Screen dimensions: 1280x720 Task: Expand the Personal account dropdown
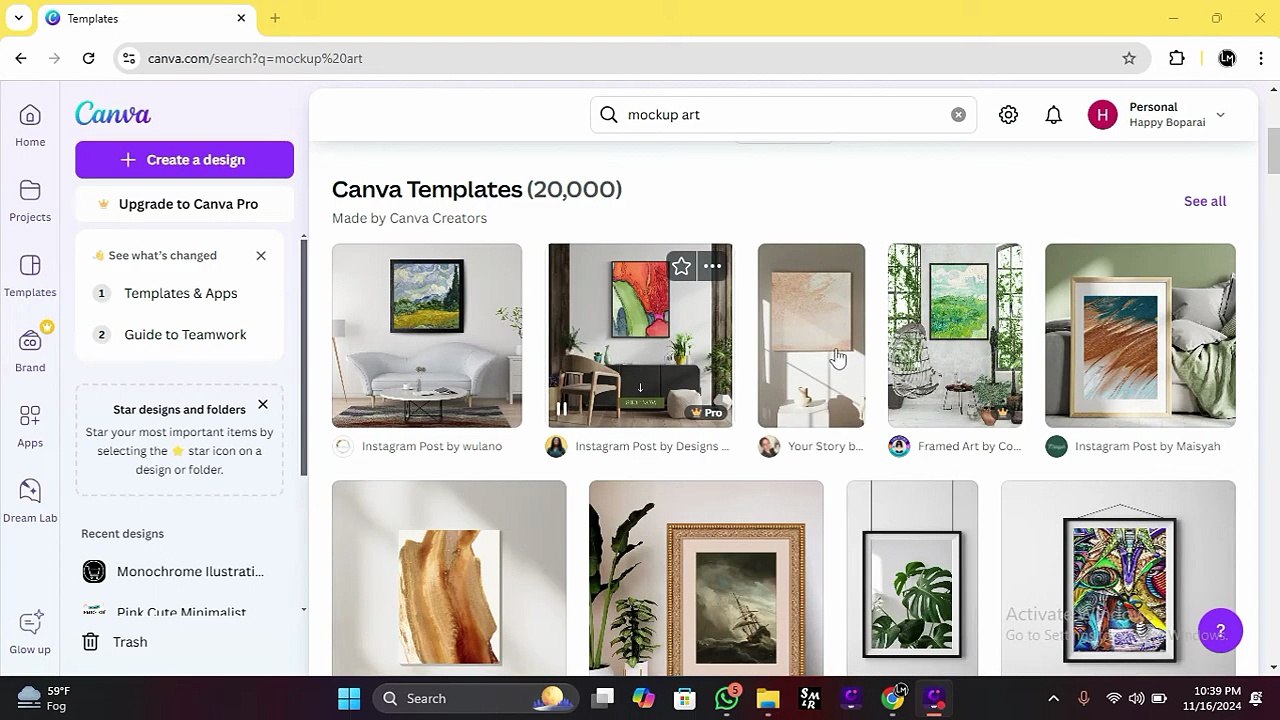1220,115
